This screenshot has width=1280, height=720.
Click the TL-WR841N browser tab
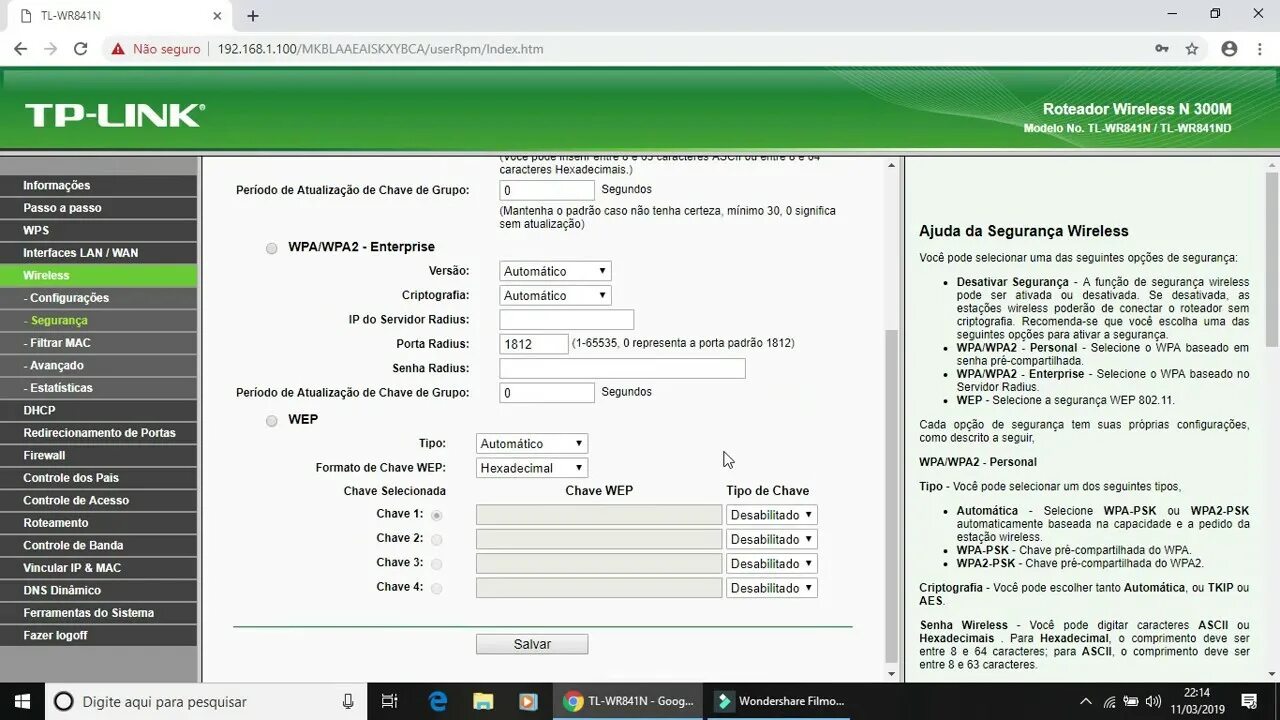pos(120,16)
